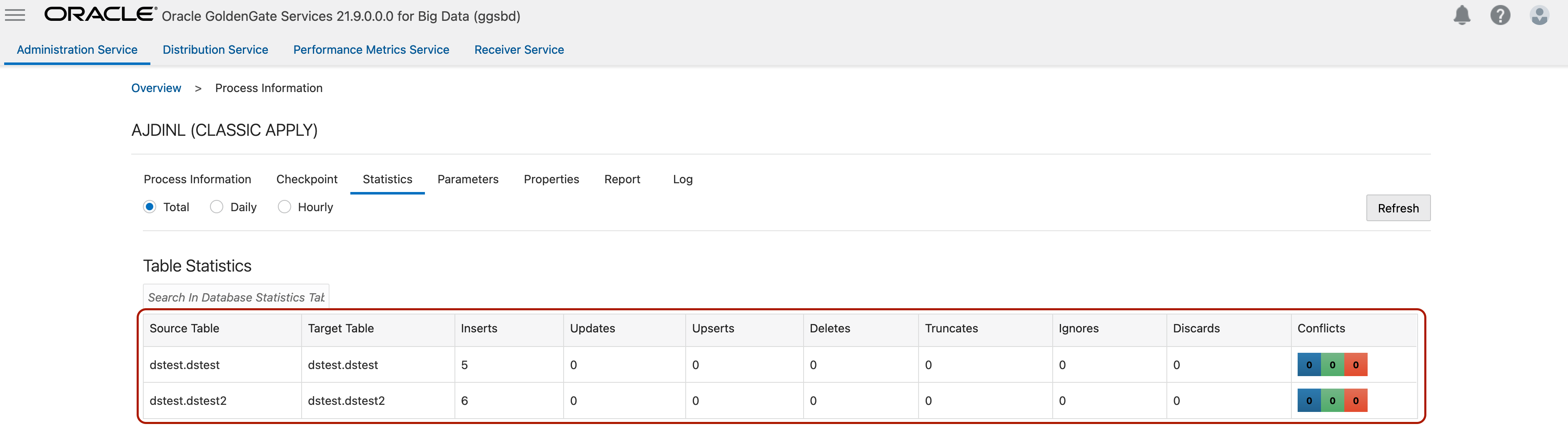
Task: Click the Inserts column header
Action: point(479,329)
